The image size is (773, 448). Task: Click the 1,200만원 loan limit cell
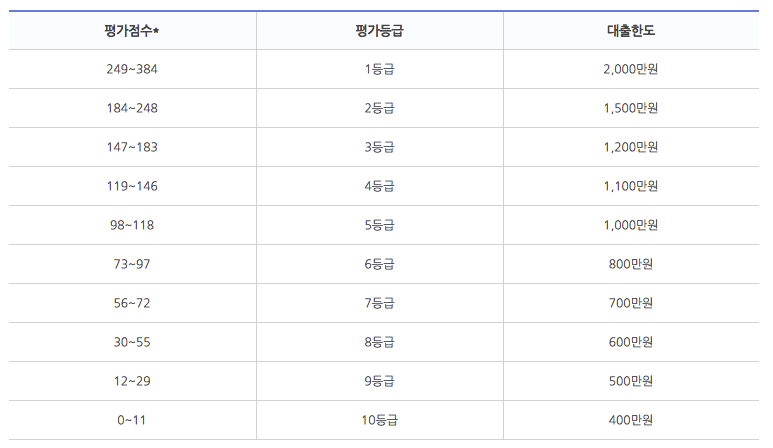tap(630, 147)
